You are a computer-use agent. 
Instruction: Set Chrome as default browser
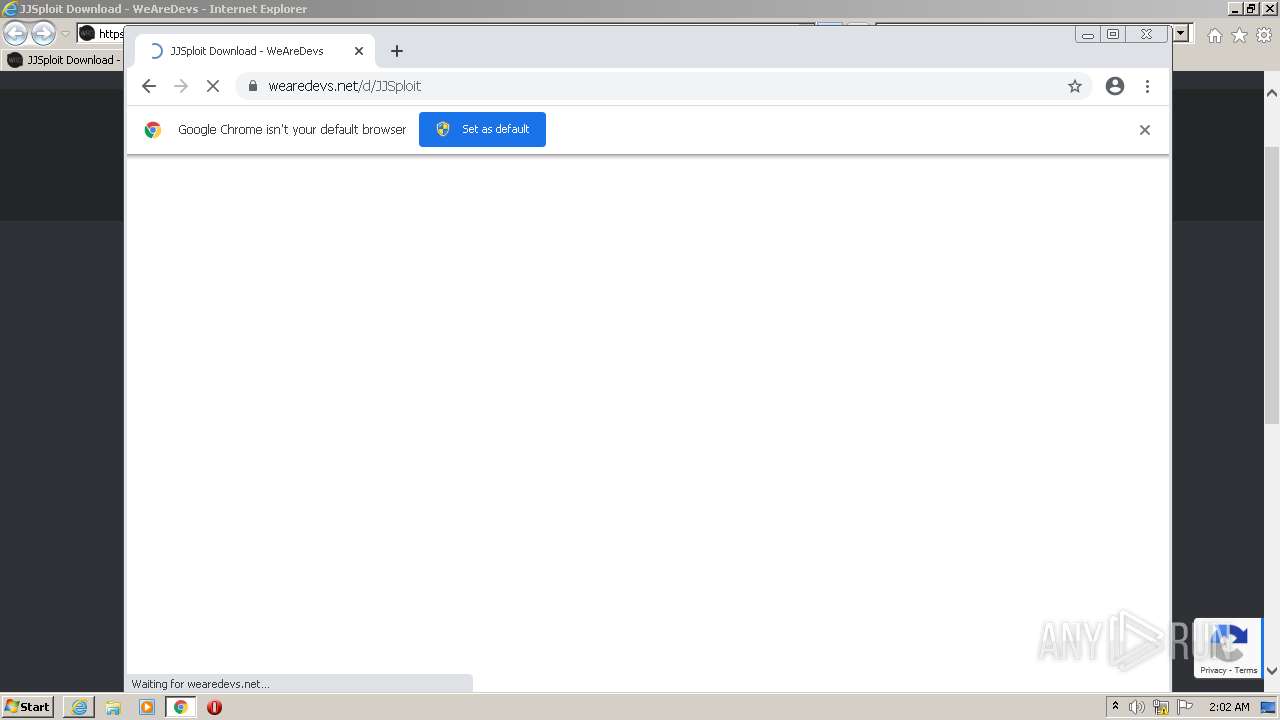[482, 129]
